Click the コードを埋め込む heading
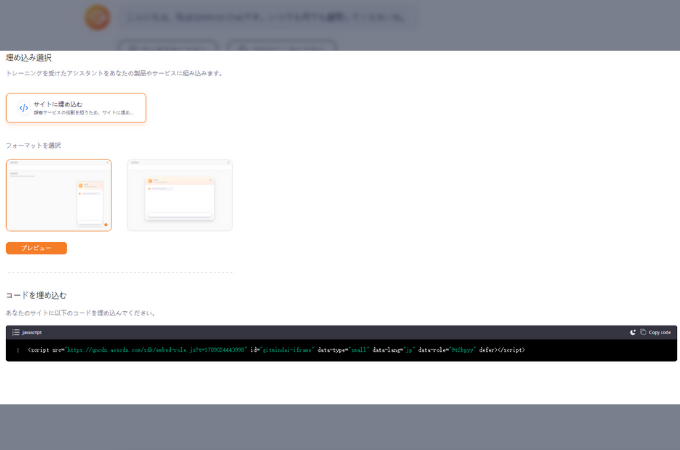 36,295
